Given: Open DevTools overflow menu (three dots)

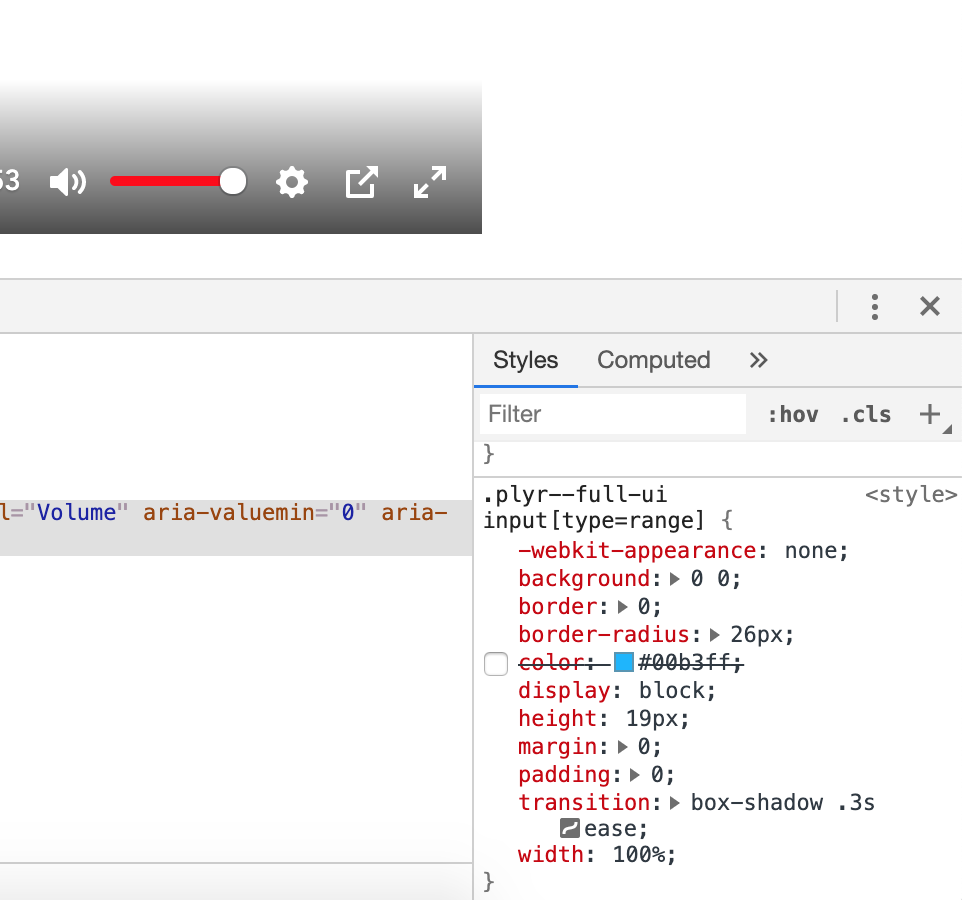Looking at the screenshot, I should click(x=875, y=307).
